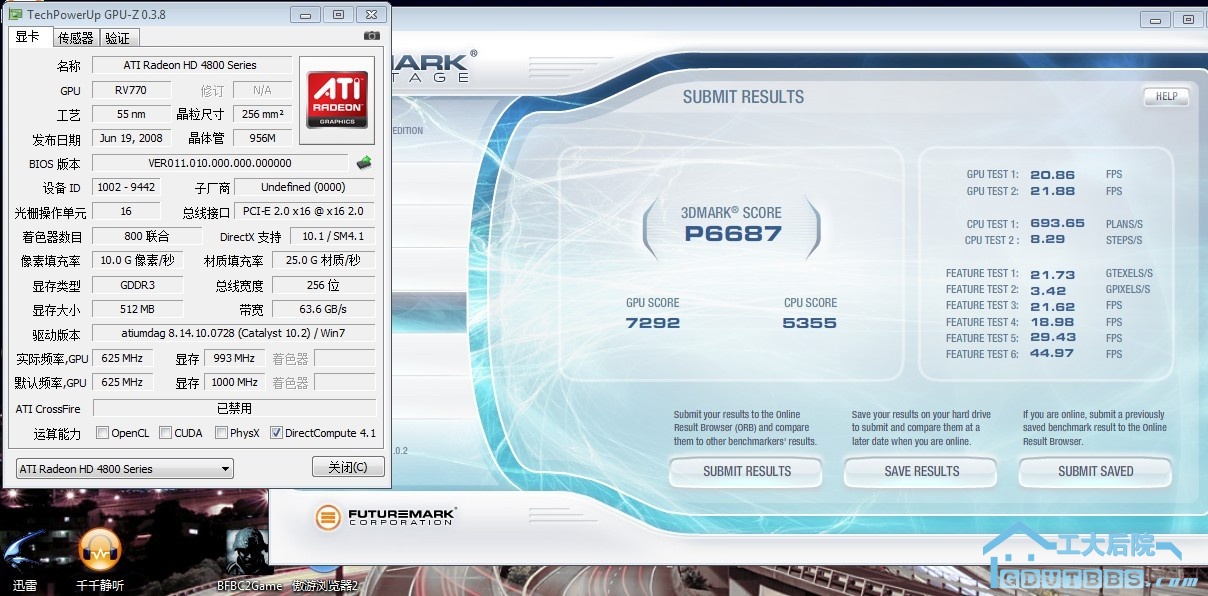
Task: Open the ATI Radeon HD 4800 Series dropdown
Action: coord(124,468)
